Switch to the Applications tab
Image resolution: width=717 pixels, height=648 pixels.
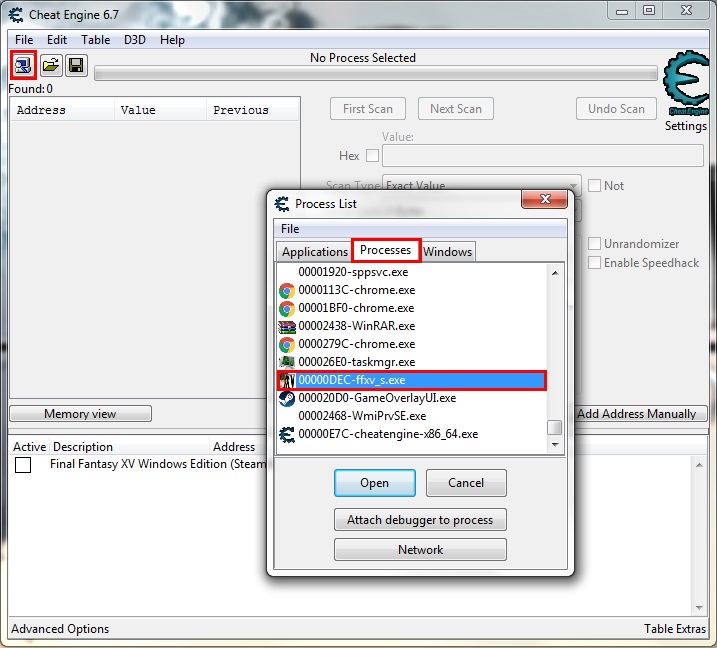[315, 252]
